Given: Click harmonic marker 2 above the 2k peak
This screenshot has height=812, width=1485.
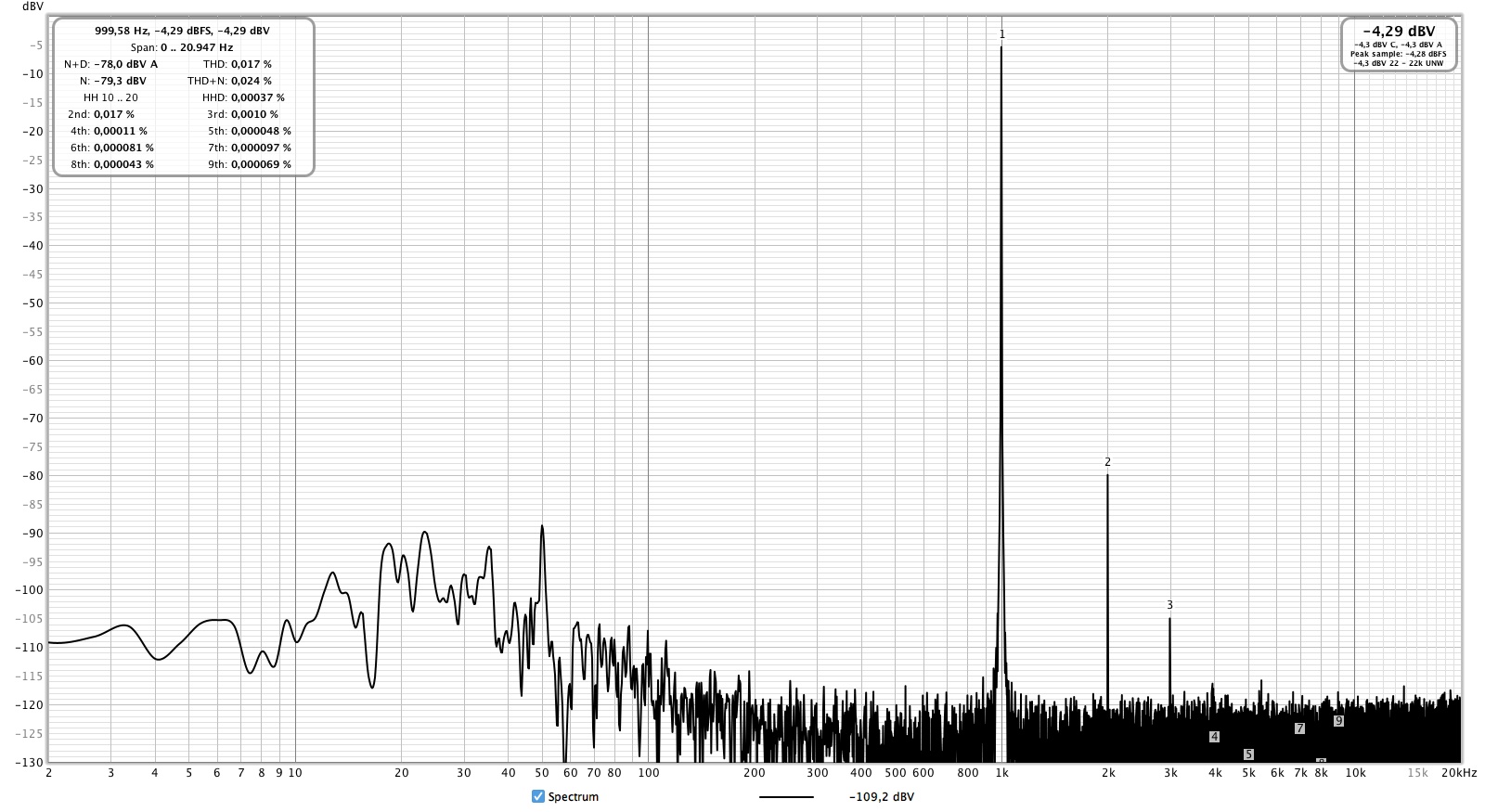Looking at the screenshot, I should click(1107, 462).
